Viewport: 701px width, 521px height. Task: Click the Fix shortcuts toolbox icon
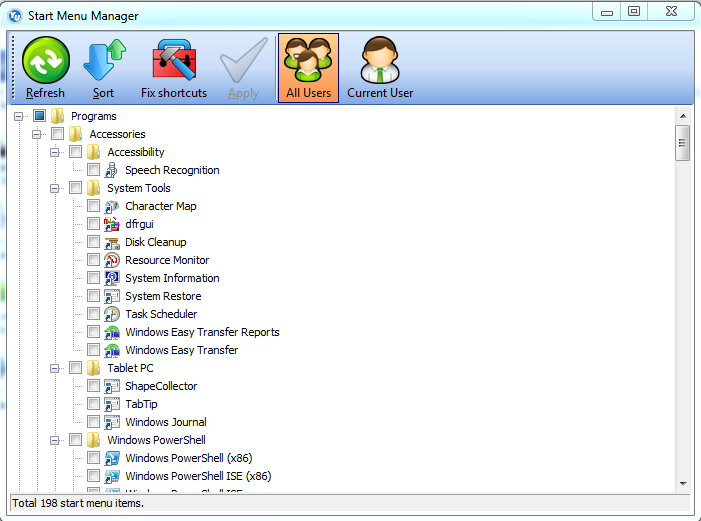pos(174,60)
